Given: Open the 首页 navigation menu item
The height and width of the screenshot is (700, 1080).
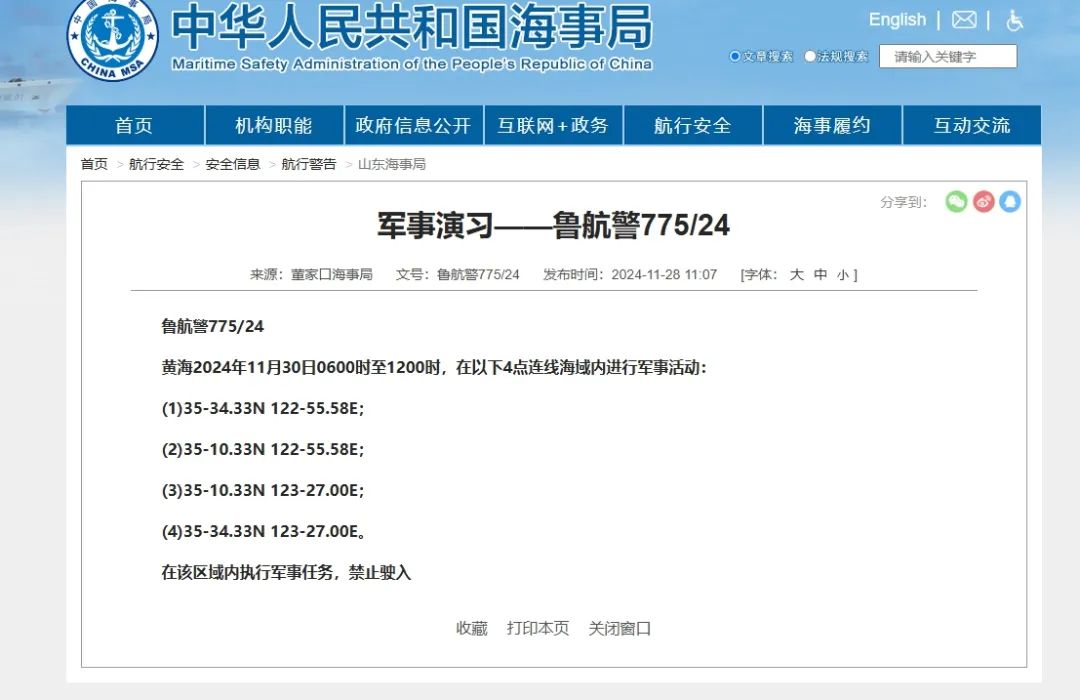Looking at the screenshot, I should [x=134, y=125].
